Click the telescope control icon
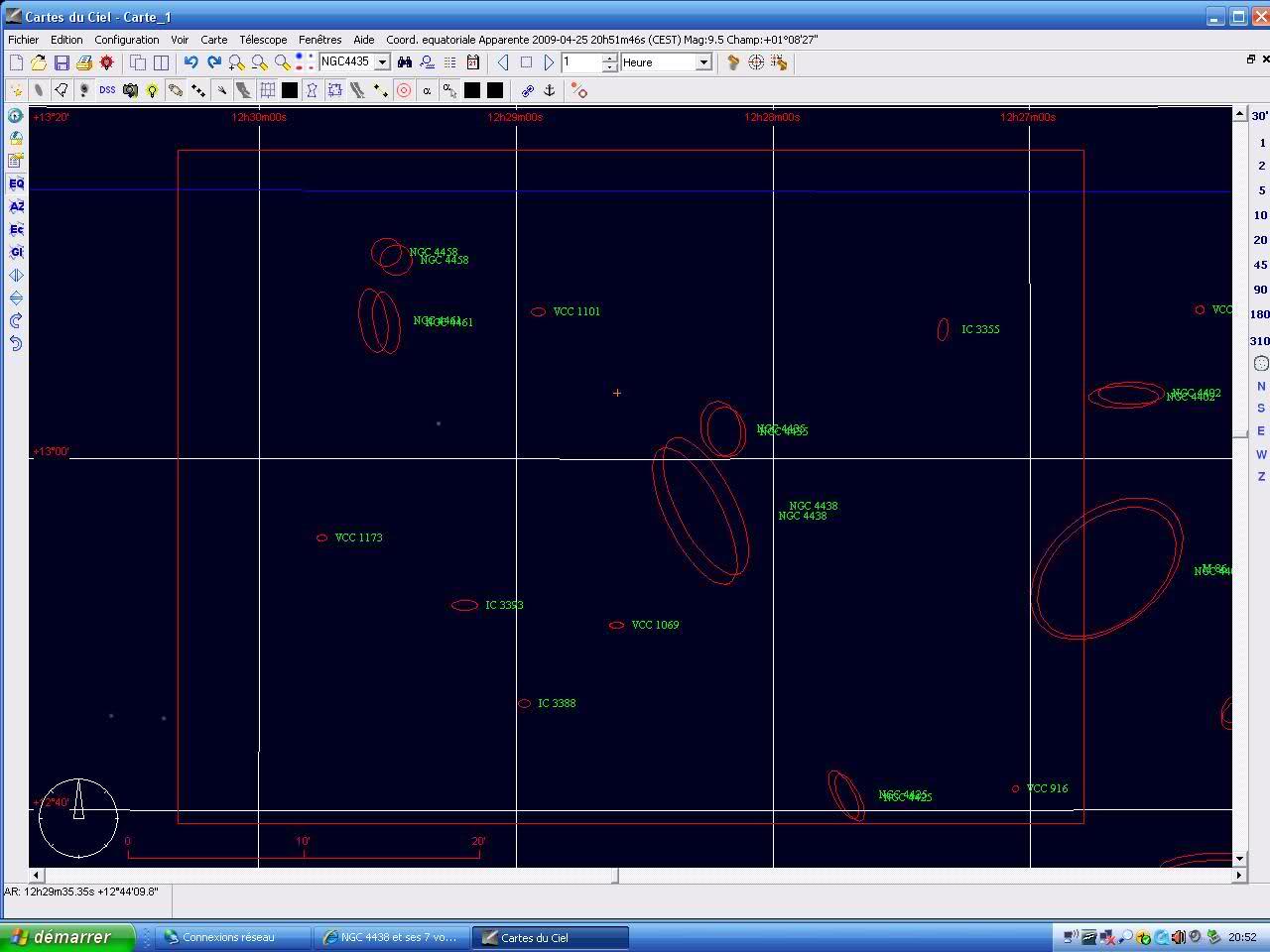The height and width of the screenshot is (952, 1270). pos(733,62)
